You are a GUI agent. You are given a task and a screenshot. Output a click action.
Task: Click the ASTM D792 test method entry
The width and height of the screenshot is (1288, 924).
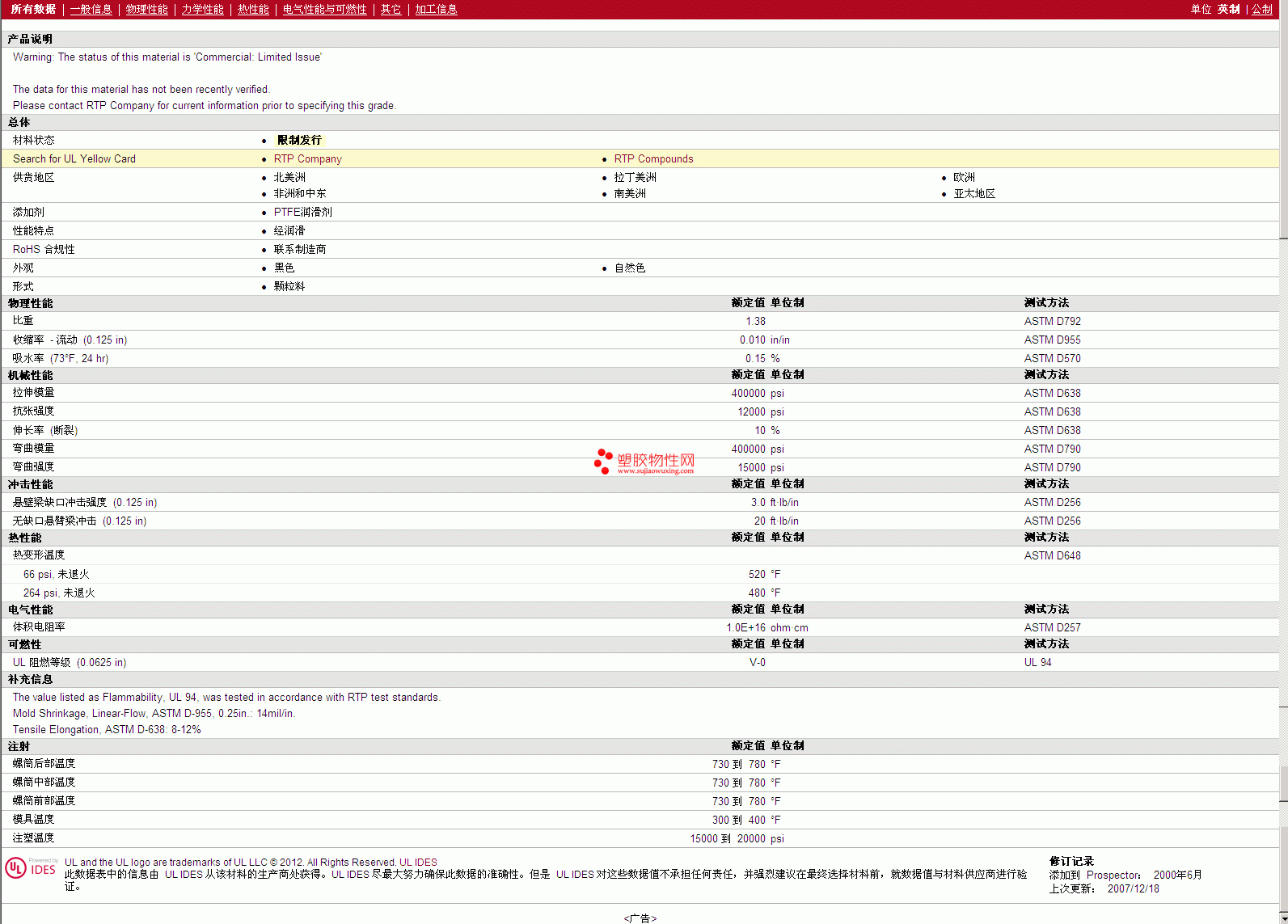(1052, 322)
